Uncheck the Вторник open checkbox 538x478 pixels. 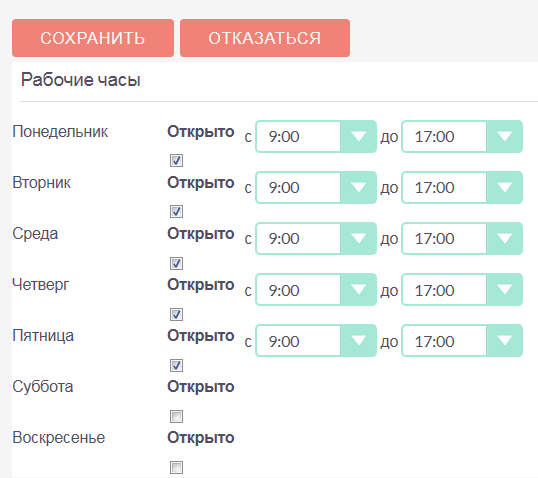pyautogui.click(x=176, y=211)
